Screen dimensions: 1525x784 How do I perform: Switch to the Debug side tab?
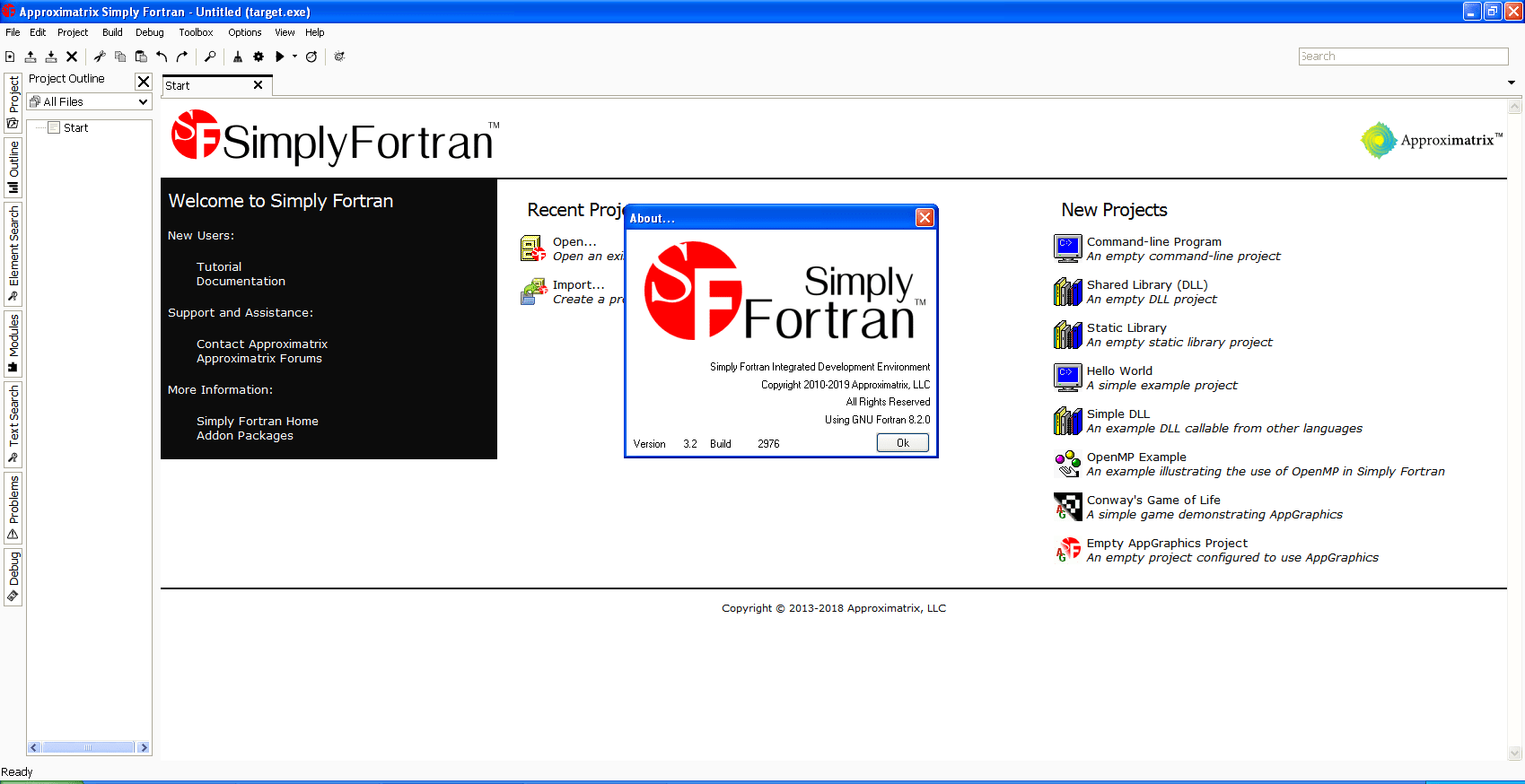point(13,577)
